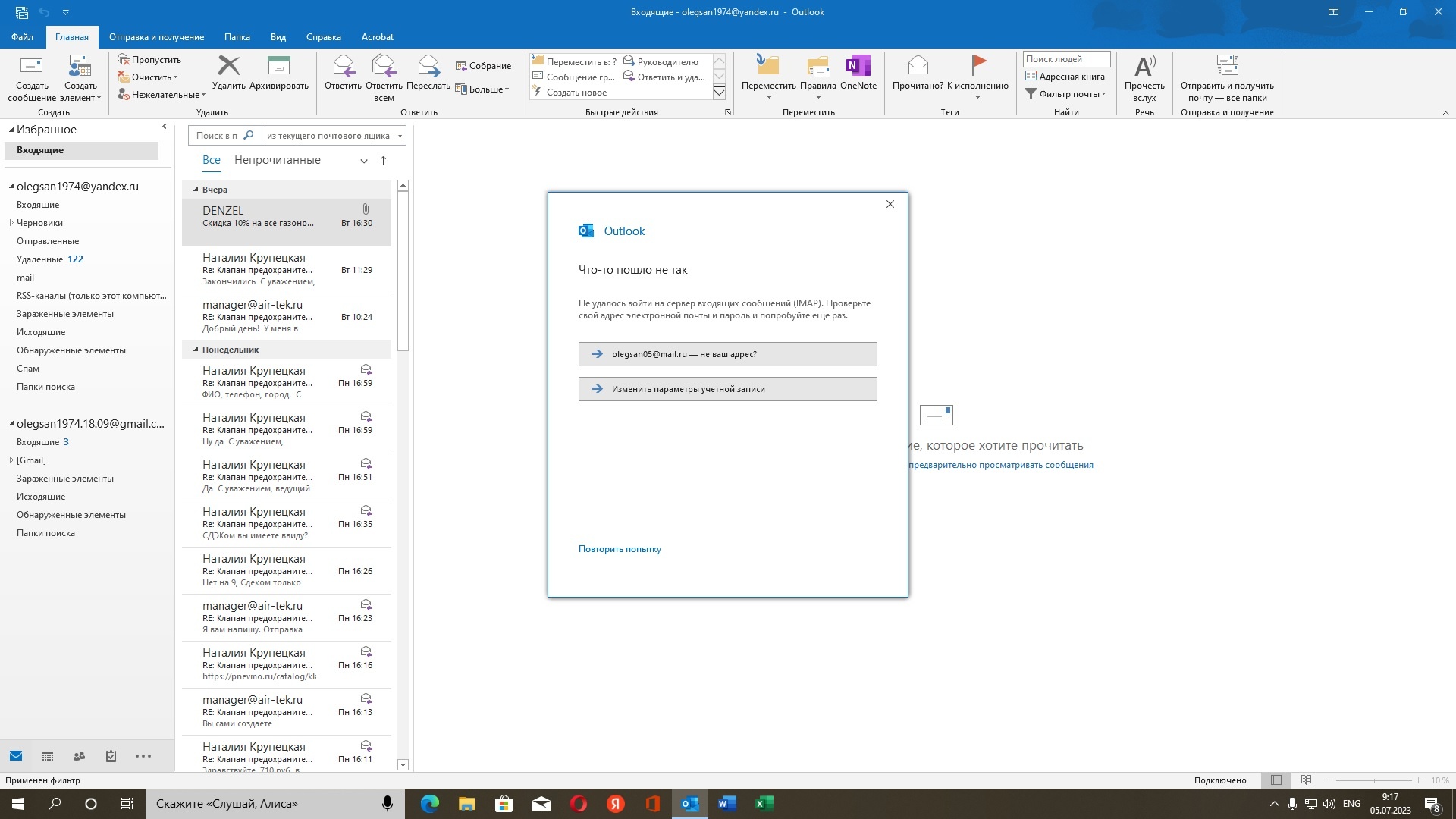
Task: Click the zoom slider in the status bar
Action: (x=1373, y=780)
